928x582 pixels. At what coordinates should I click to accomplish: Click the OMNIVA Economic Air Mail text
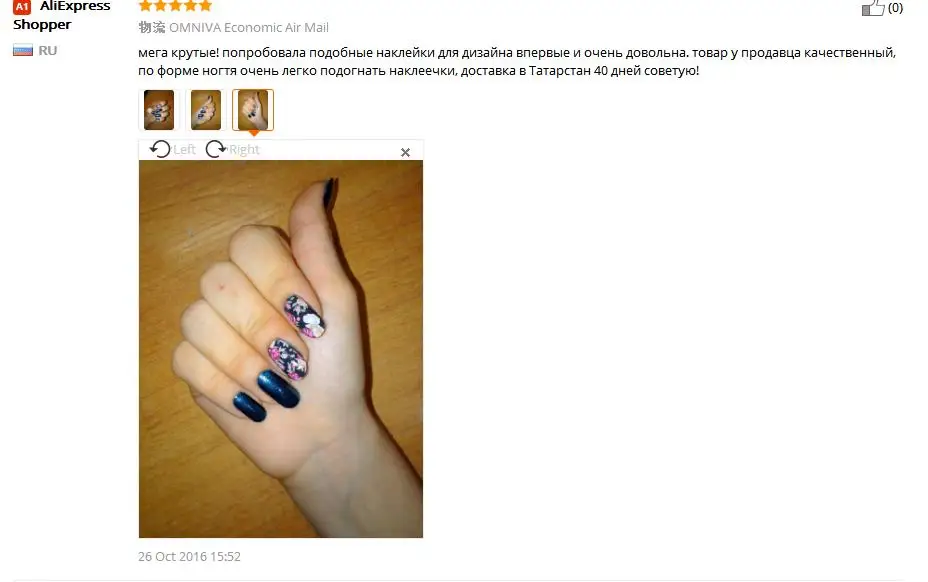tap(249, 27)
